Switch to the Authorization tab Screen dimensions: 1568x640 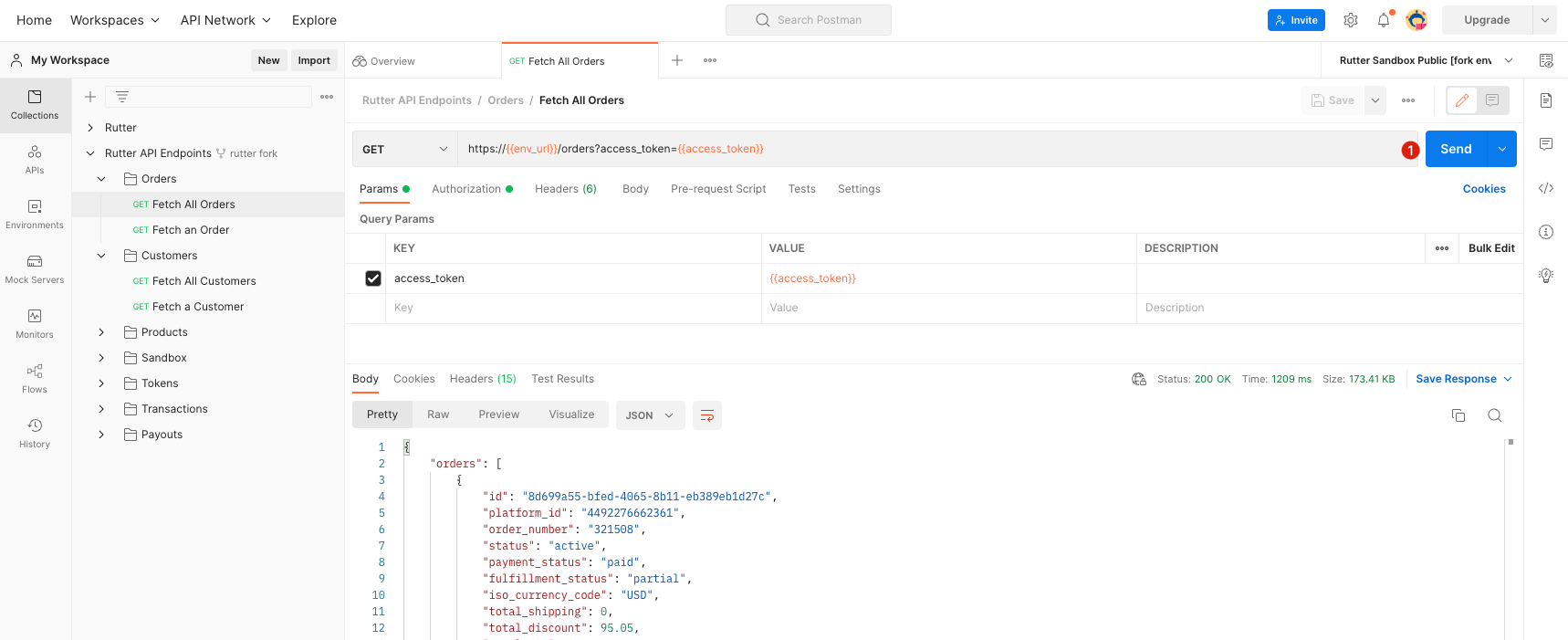pyautogui.click(x=472, y=189)
